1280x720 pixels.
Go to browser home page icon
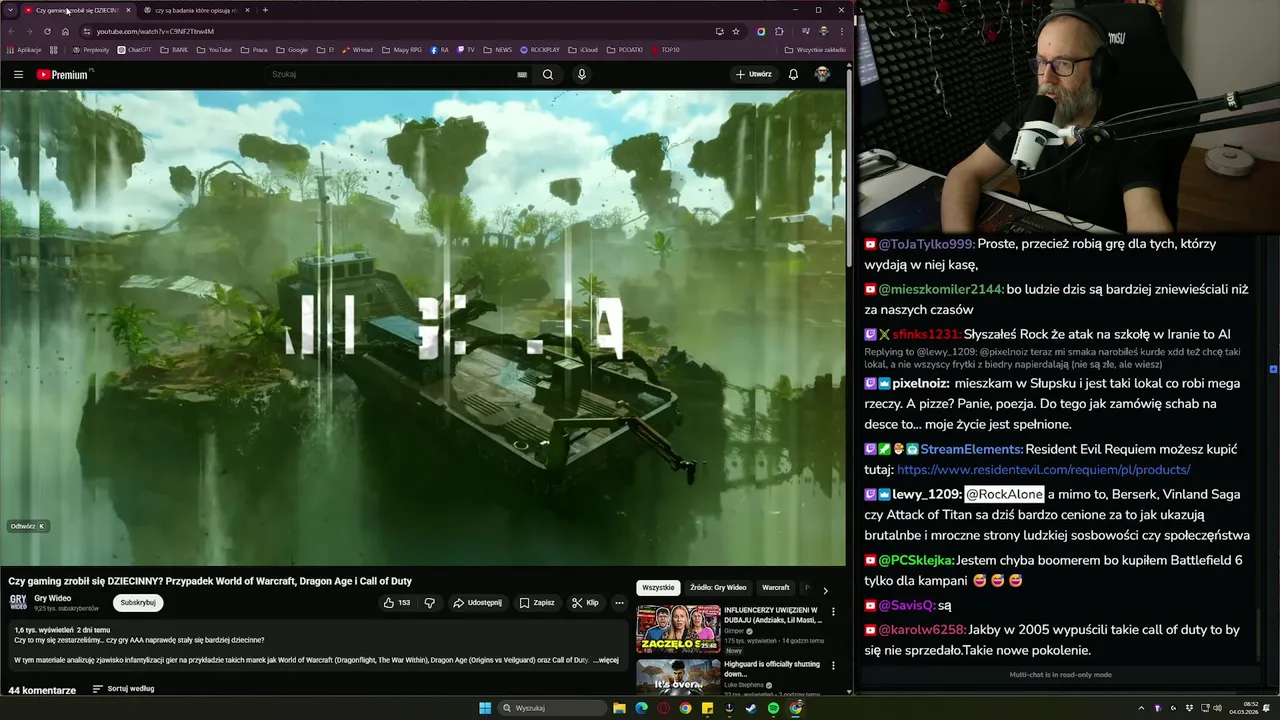(x=65, y=31)
